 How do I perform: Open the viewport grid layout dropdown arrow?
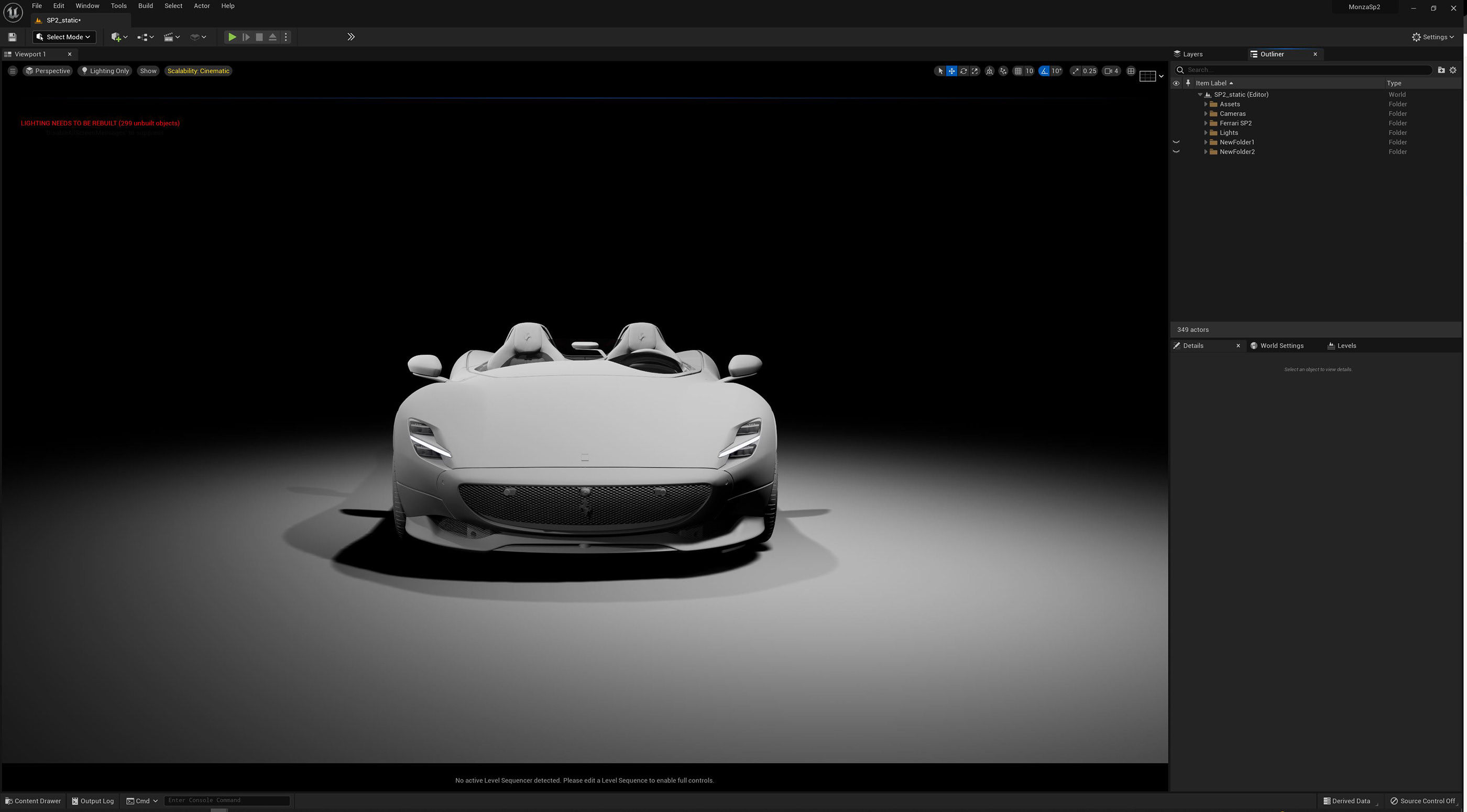pos(1161,76)
